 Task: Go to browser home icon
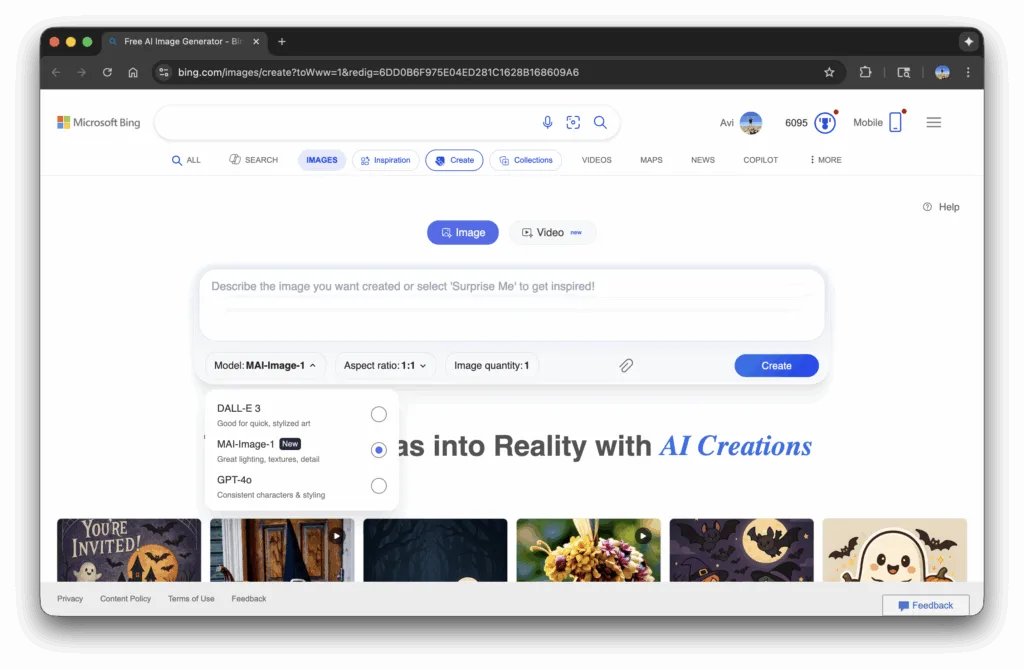coord(133,73)
